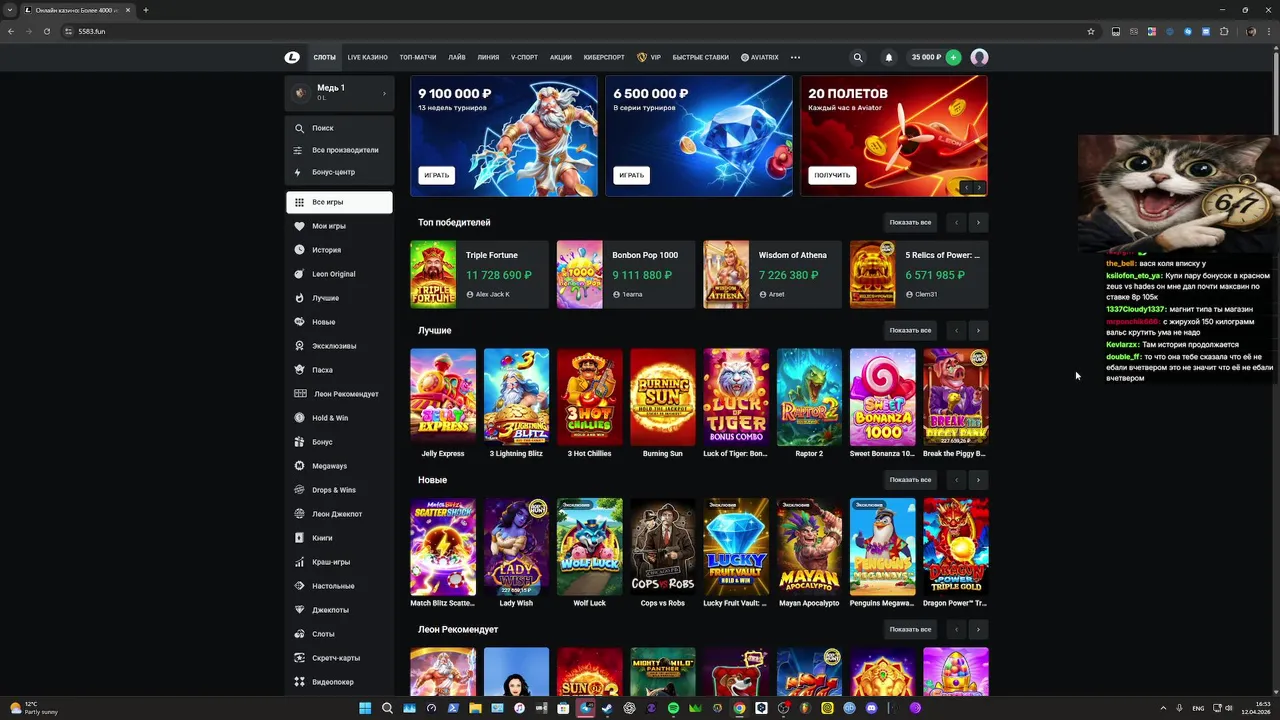The height and width of the screenshot is (720, 1280).
Task: Open Burning Sun game thumbnail
Action: (663, 397)
